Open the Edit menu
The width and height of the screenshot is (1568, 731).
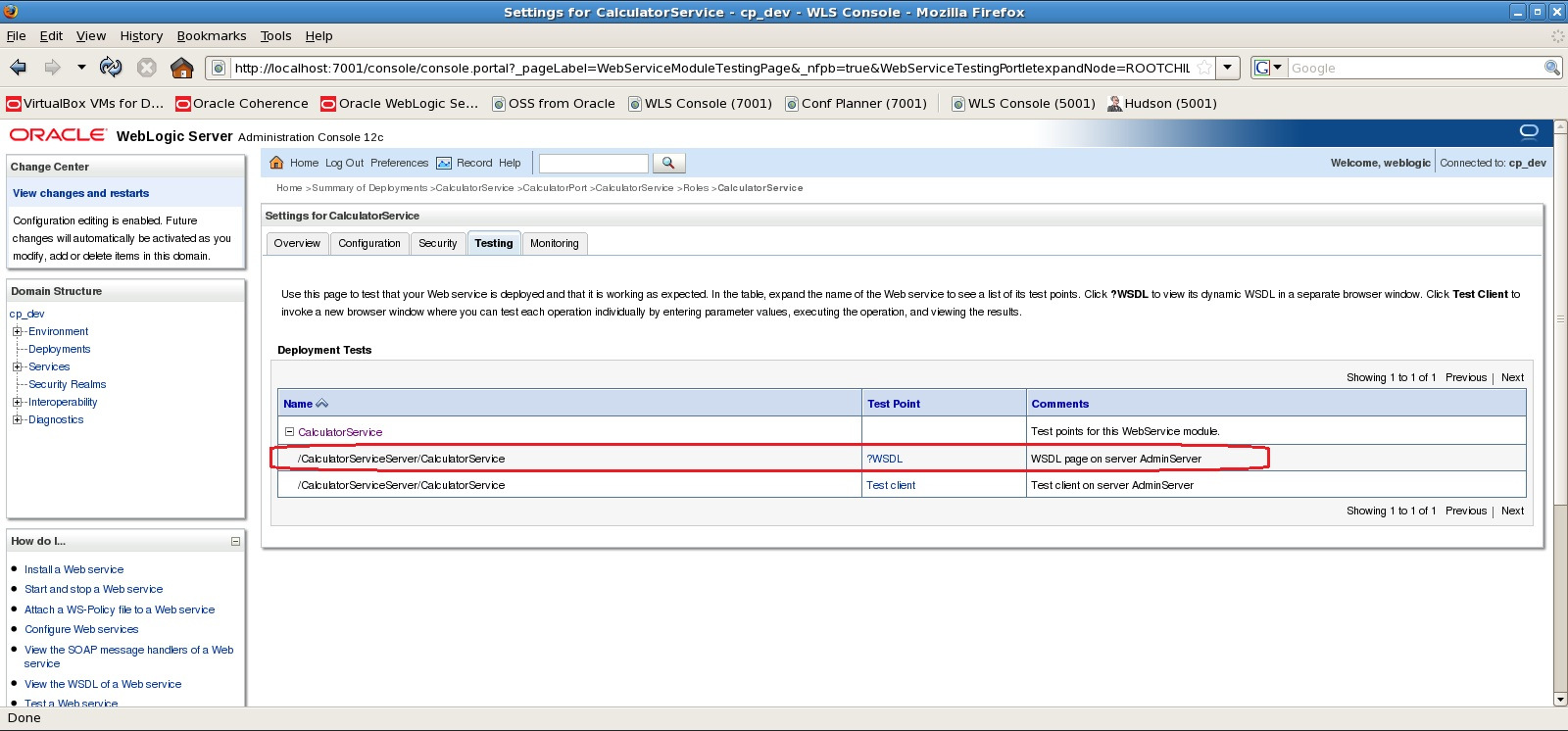click(51, 35)
